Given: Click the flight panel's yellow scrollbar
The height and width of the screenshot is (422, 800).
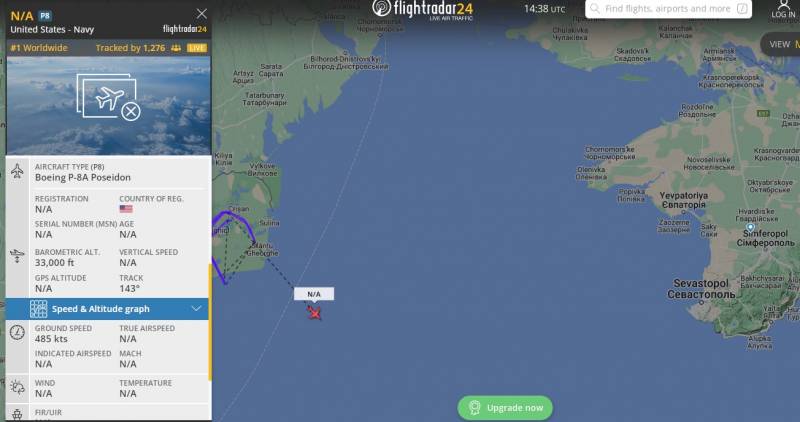Looking at the screenshot, I should 210,322.
